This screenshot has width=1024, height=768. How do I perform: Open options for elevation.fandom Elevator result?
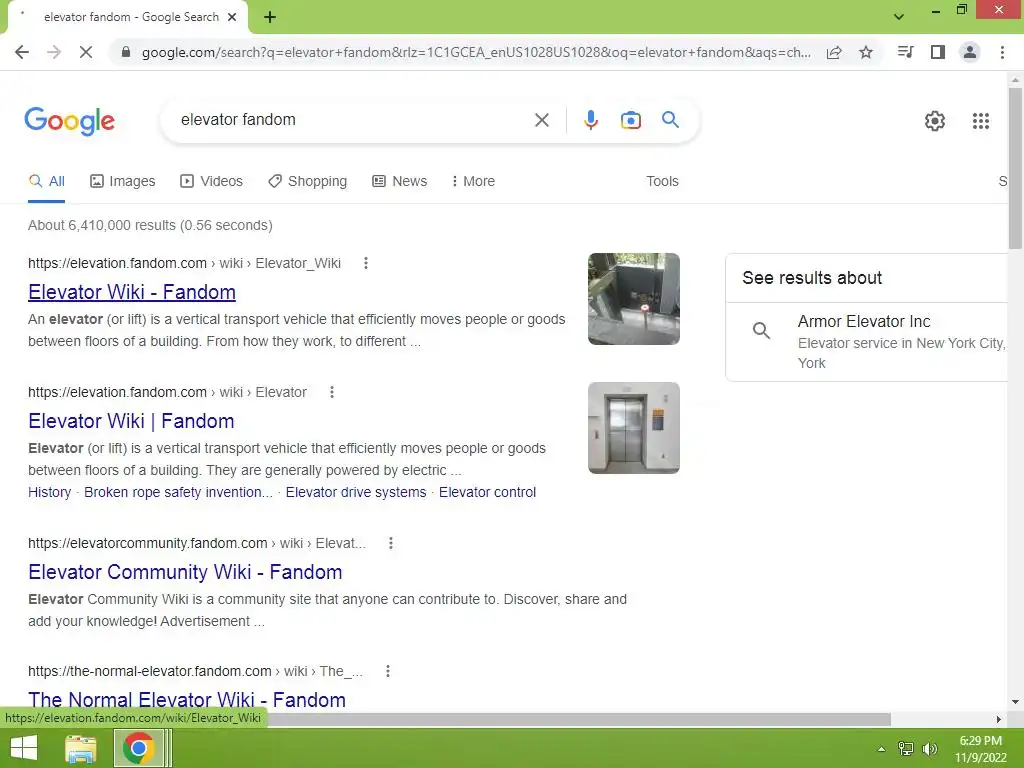point(332,392)
